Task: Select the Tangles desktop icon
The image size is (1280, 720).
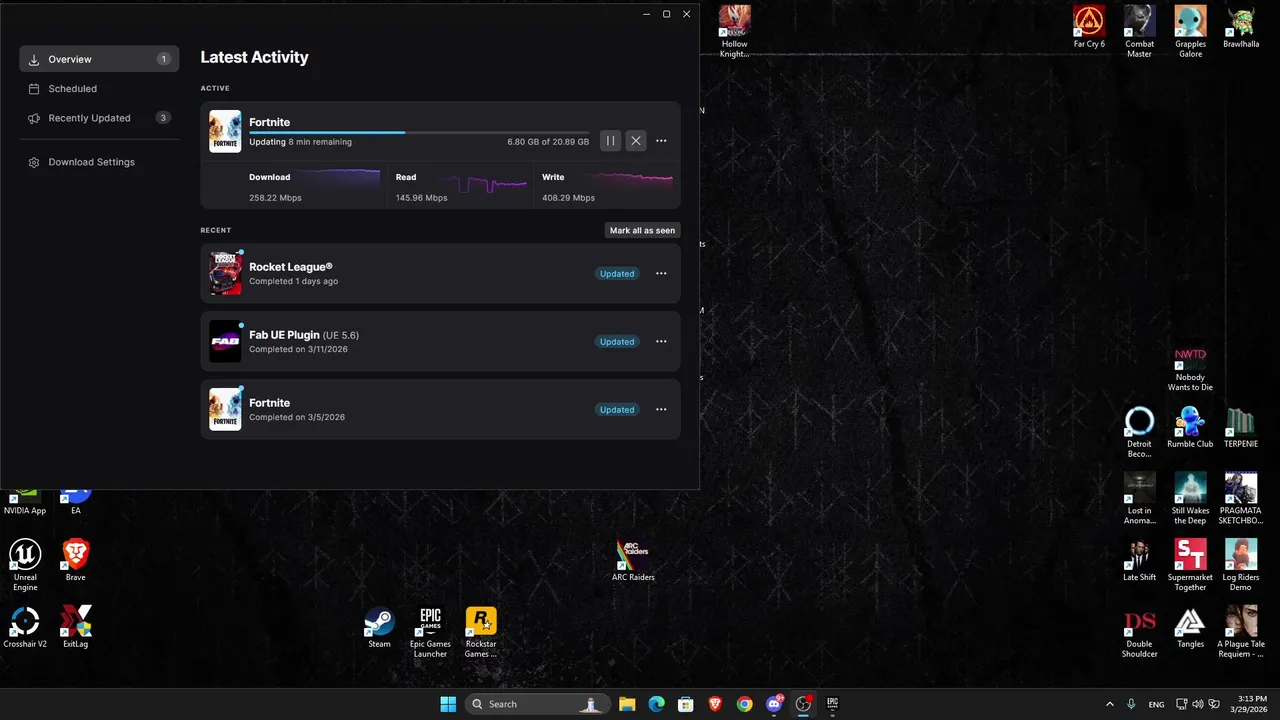Action: tap(1190, 627)
